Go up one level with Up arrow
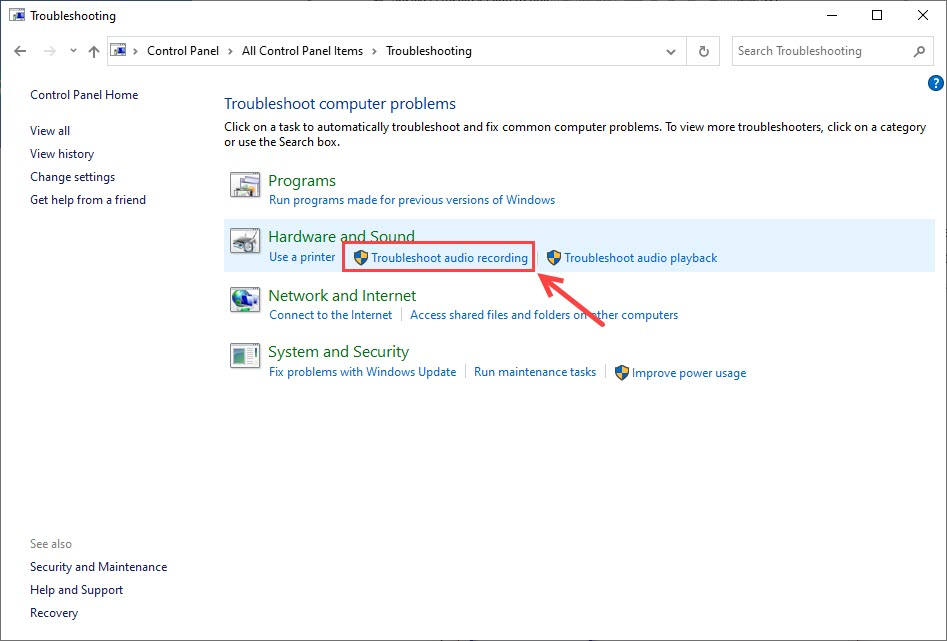 93,51
